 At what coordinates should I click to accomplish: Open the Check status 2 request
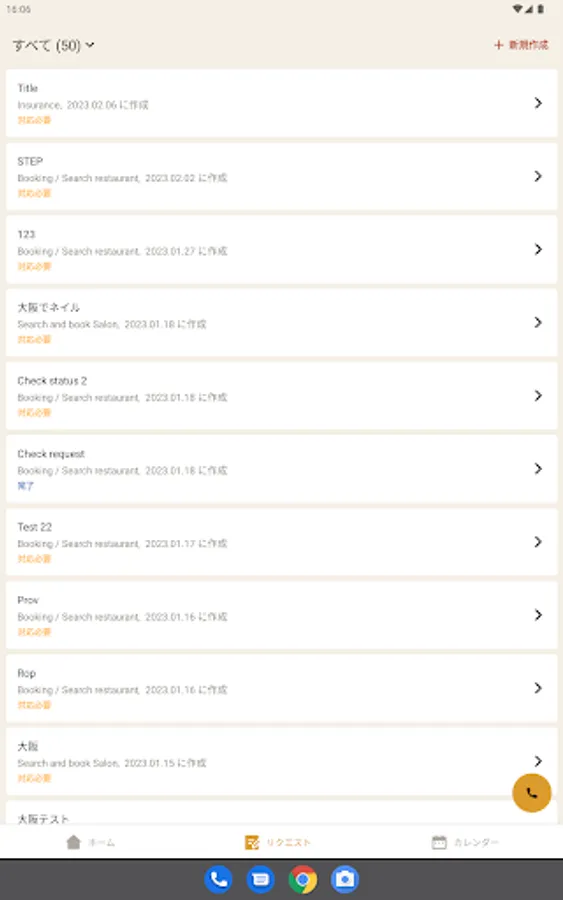[x=281, y=395]
